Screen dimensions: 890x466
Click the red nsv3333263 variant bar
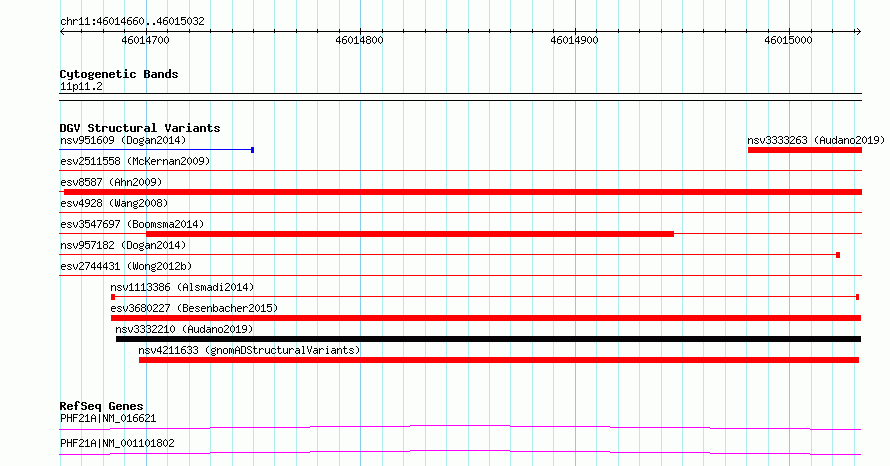point(805,150)
